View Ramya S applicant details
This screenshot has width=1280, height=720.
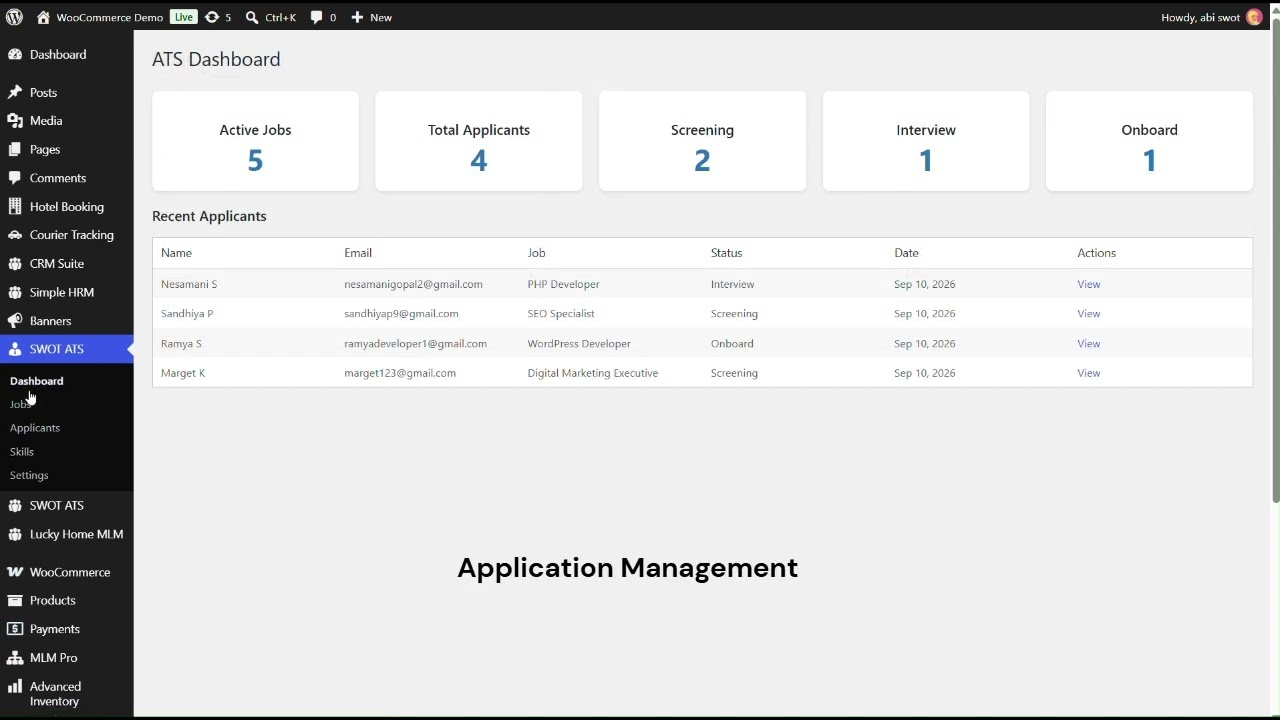coord(1088,344)
